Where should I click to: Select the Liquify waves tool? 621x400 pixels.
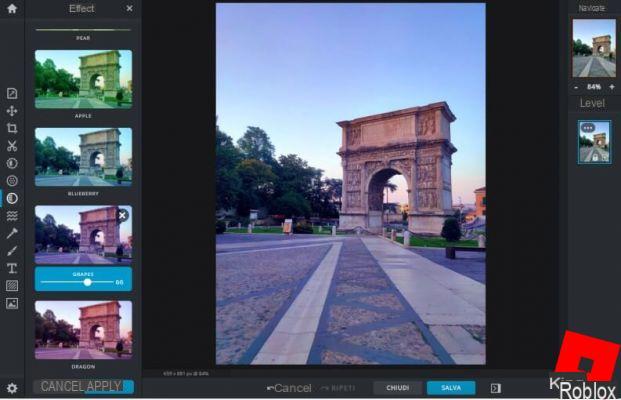pos(12,216)
